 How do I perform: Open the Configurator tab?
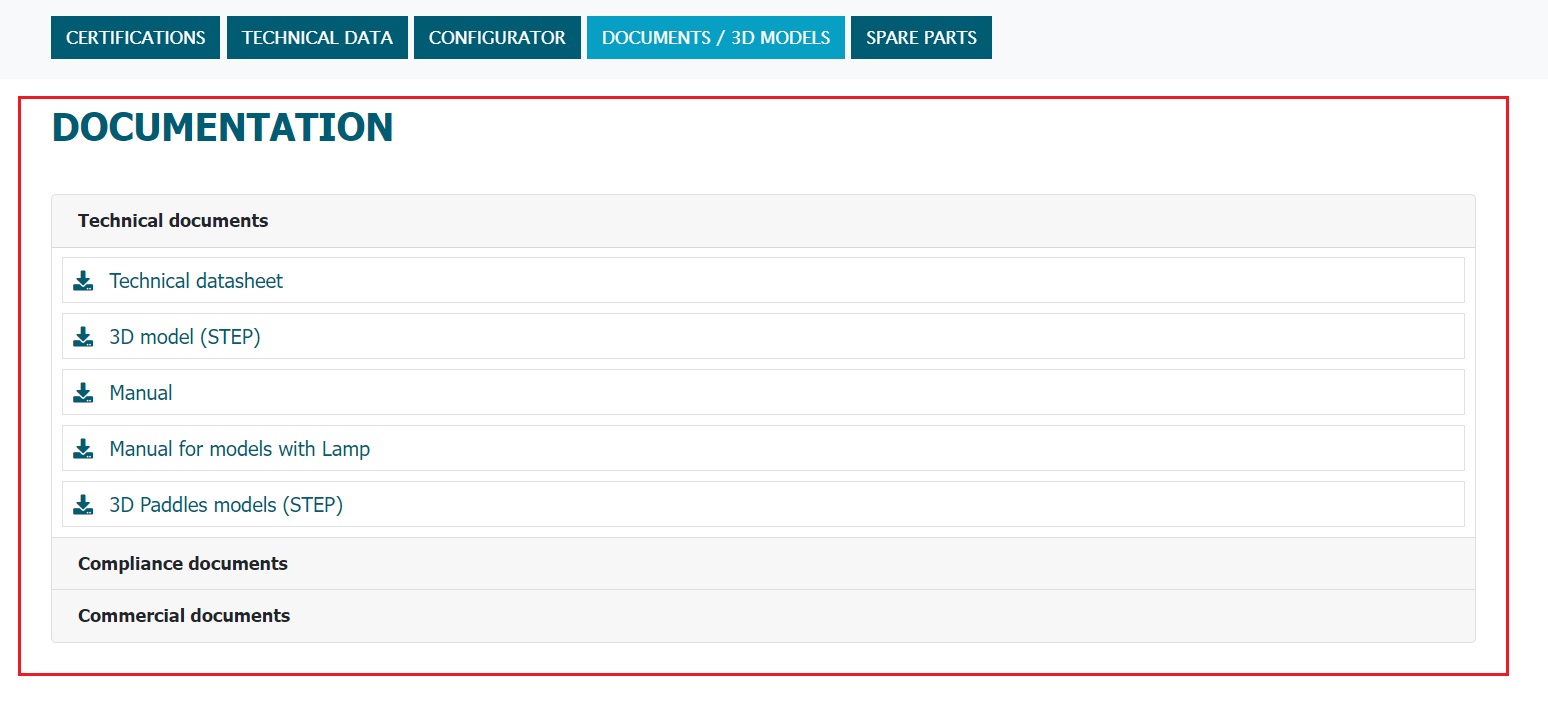point(497,38)
